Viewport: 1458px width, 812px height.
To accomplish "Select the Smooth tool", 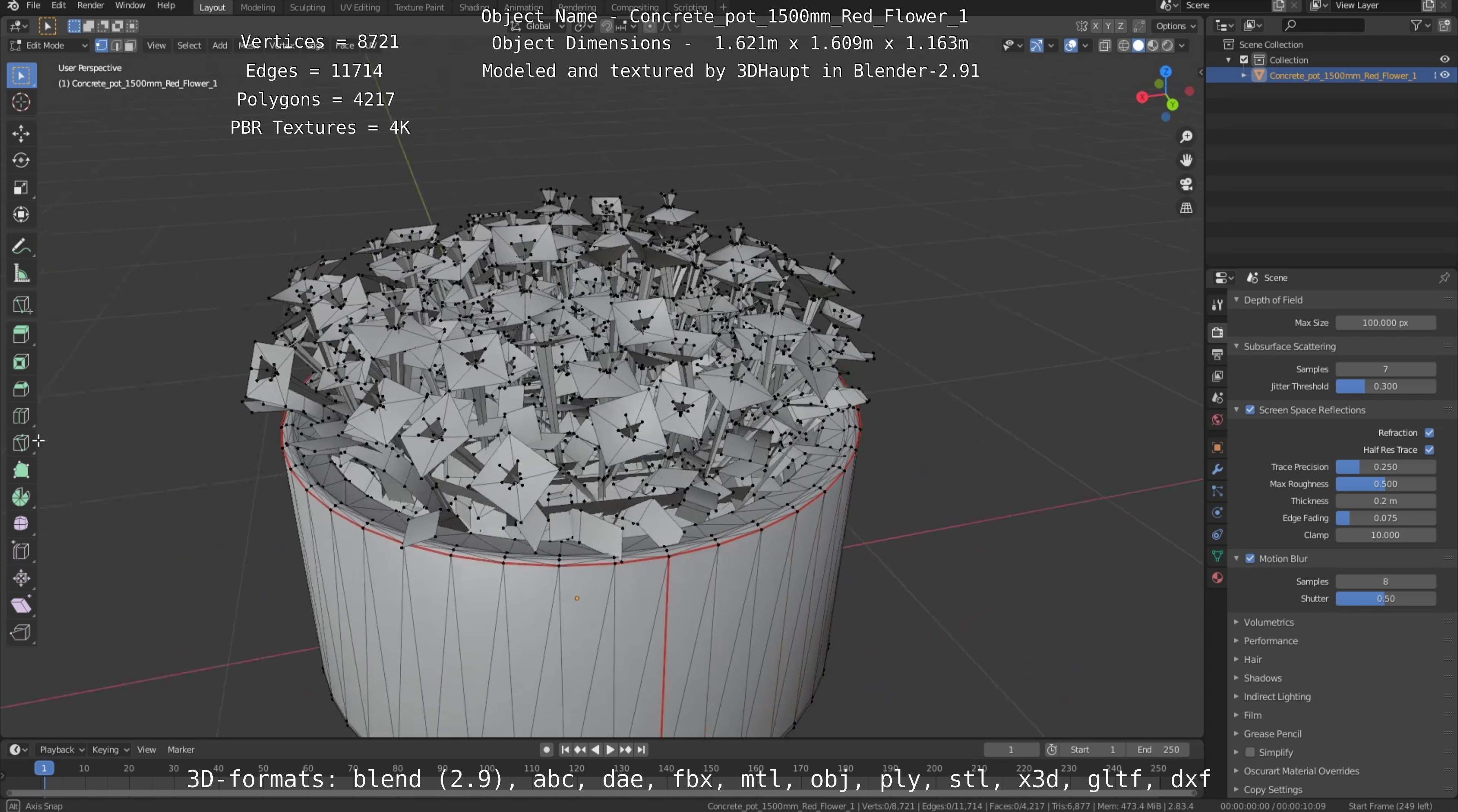I will tap(21, 524).
